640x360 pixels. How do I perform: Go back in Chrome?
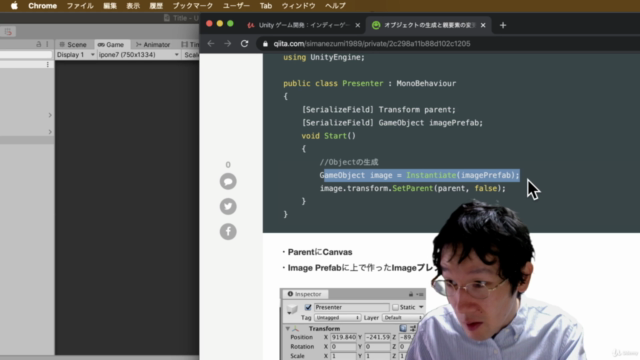click(x=211, y=44)
